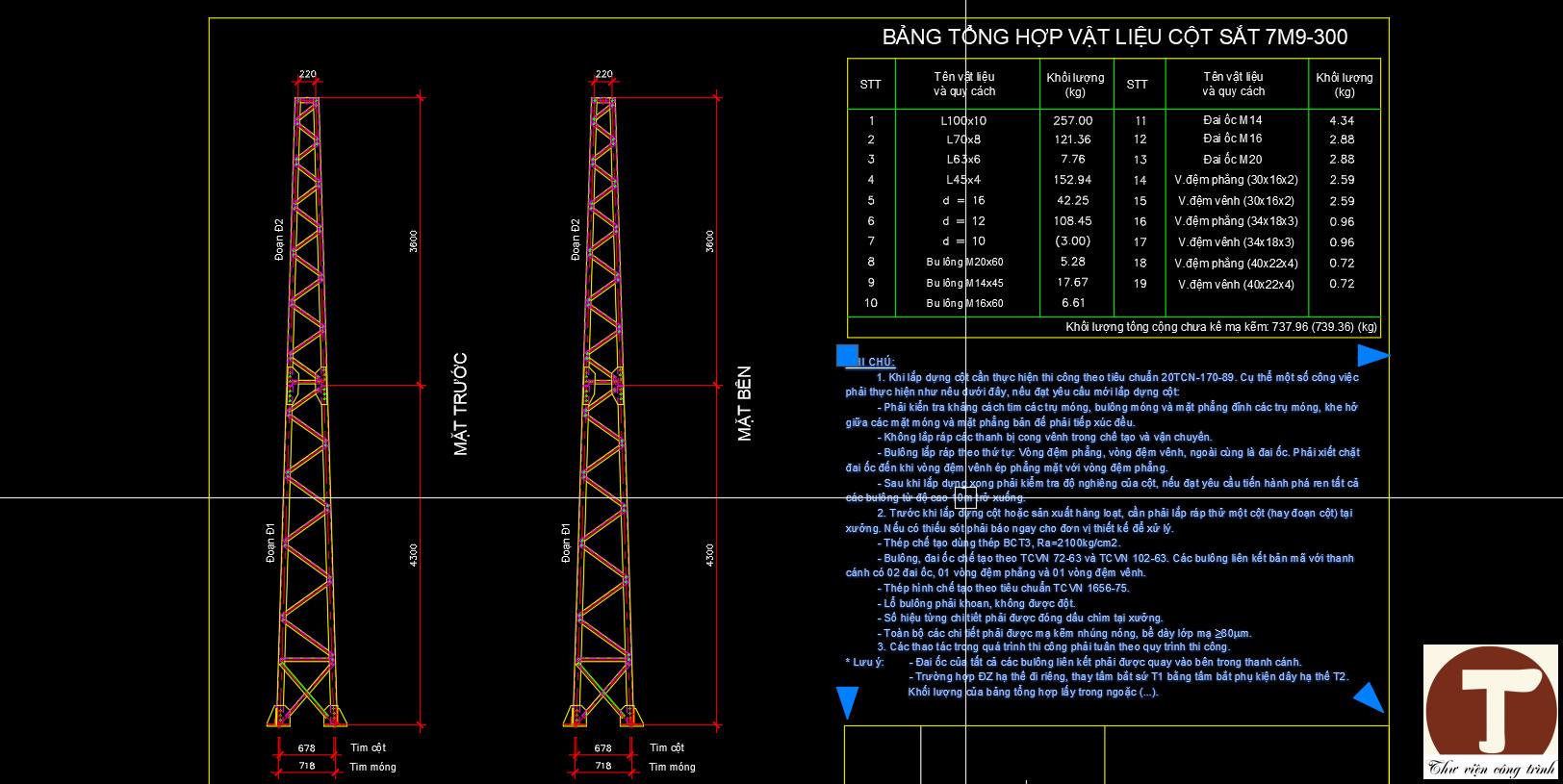The image size is (1563, 784).
Task: Select the Tim cột label under the side view
Action: pyautogui.click(x=667, y=747)
